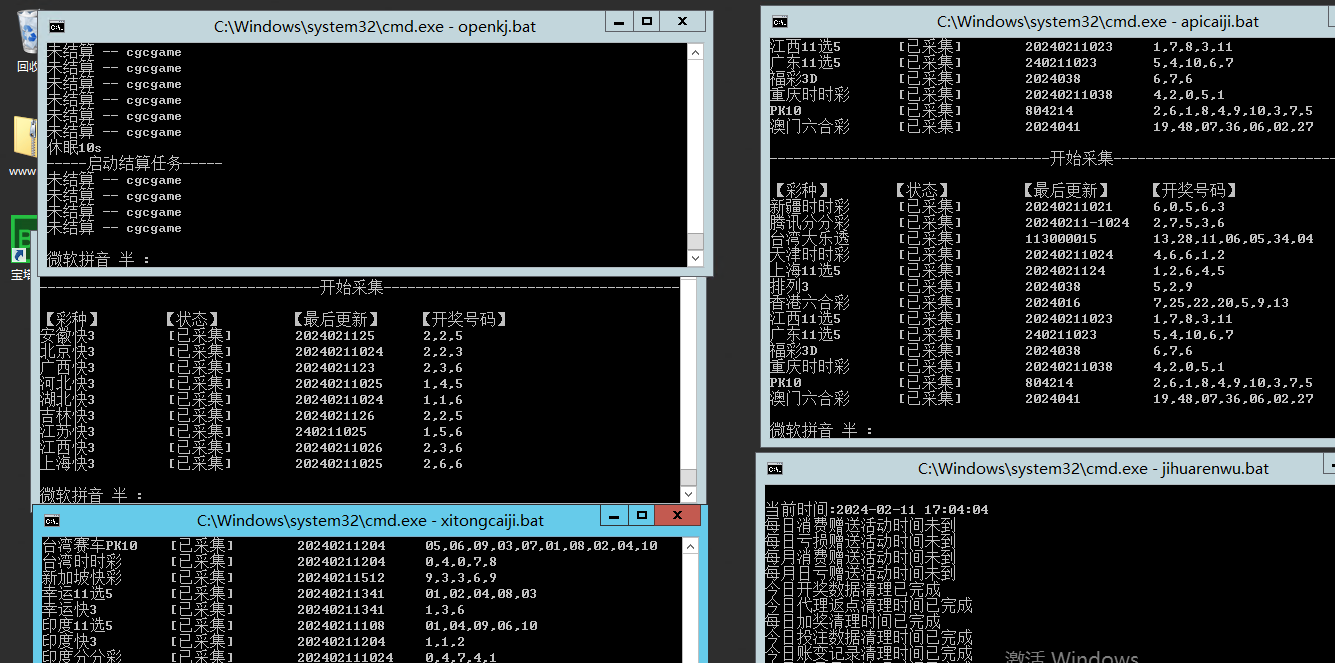The image size is (1335, 663).
Task: Click the scrollbar thumb in openkj.bat window
Action: [695, 241]
